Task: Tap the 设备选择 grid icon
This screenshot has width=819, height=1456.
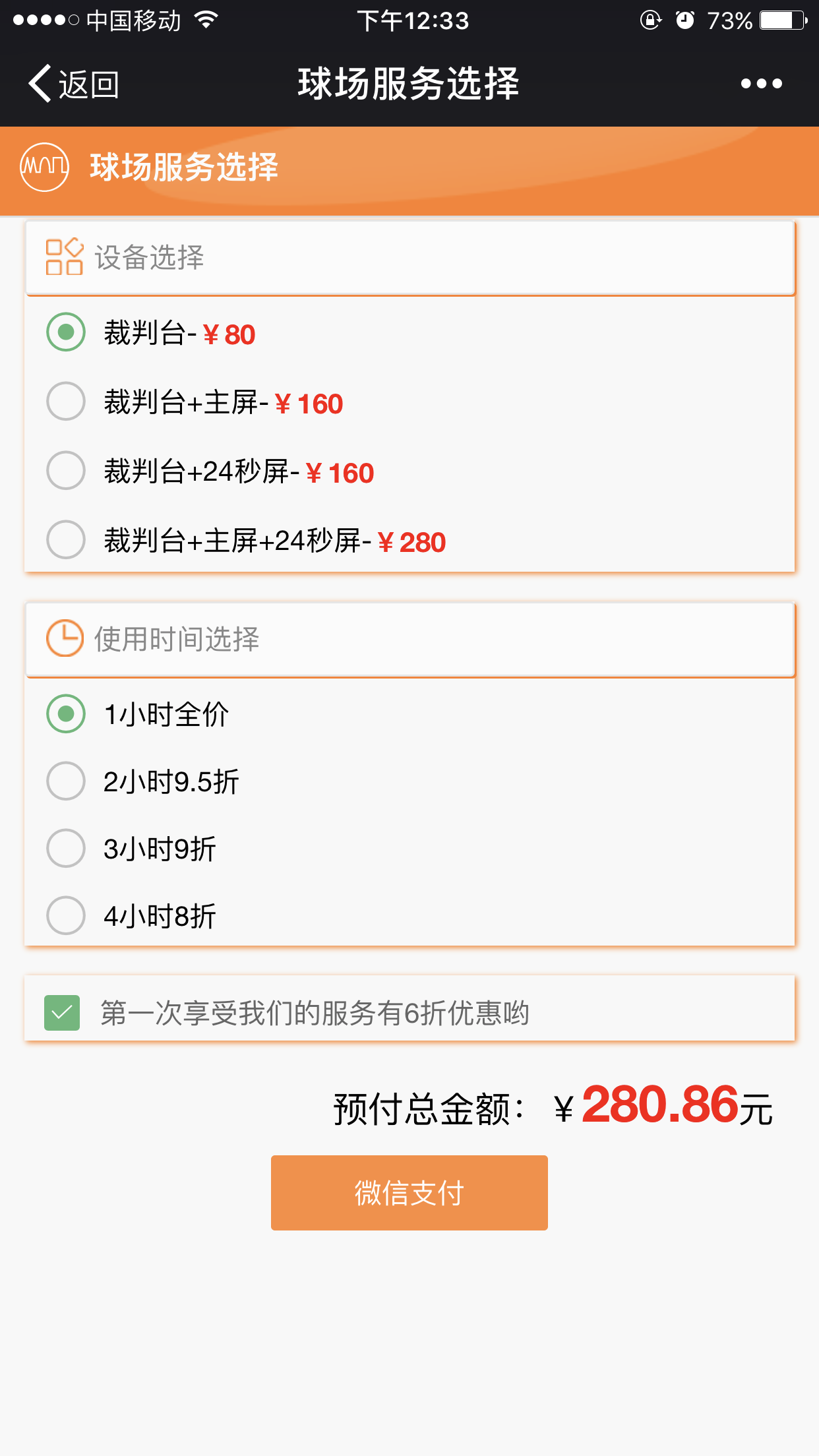Action: (x=64, y=257)
